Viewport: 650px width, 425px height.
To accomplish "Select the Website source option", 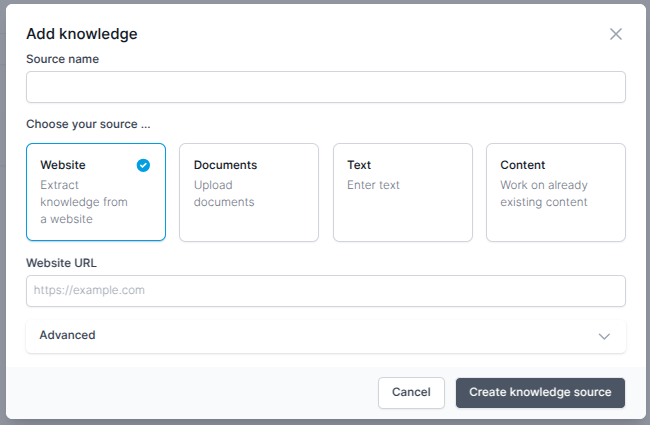I will (x=96, y=192).
